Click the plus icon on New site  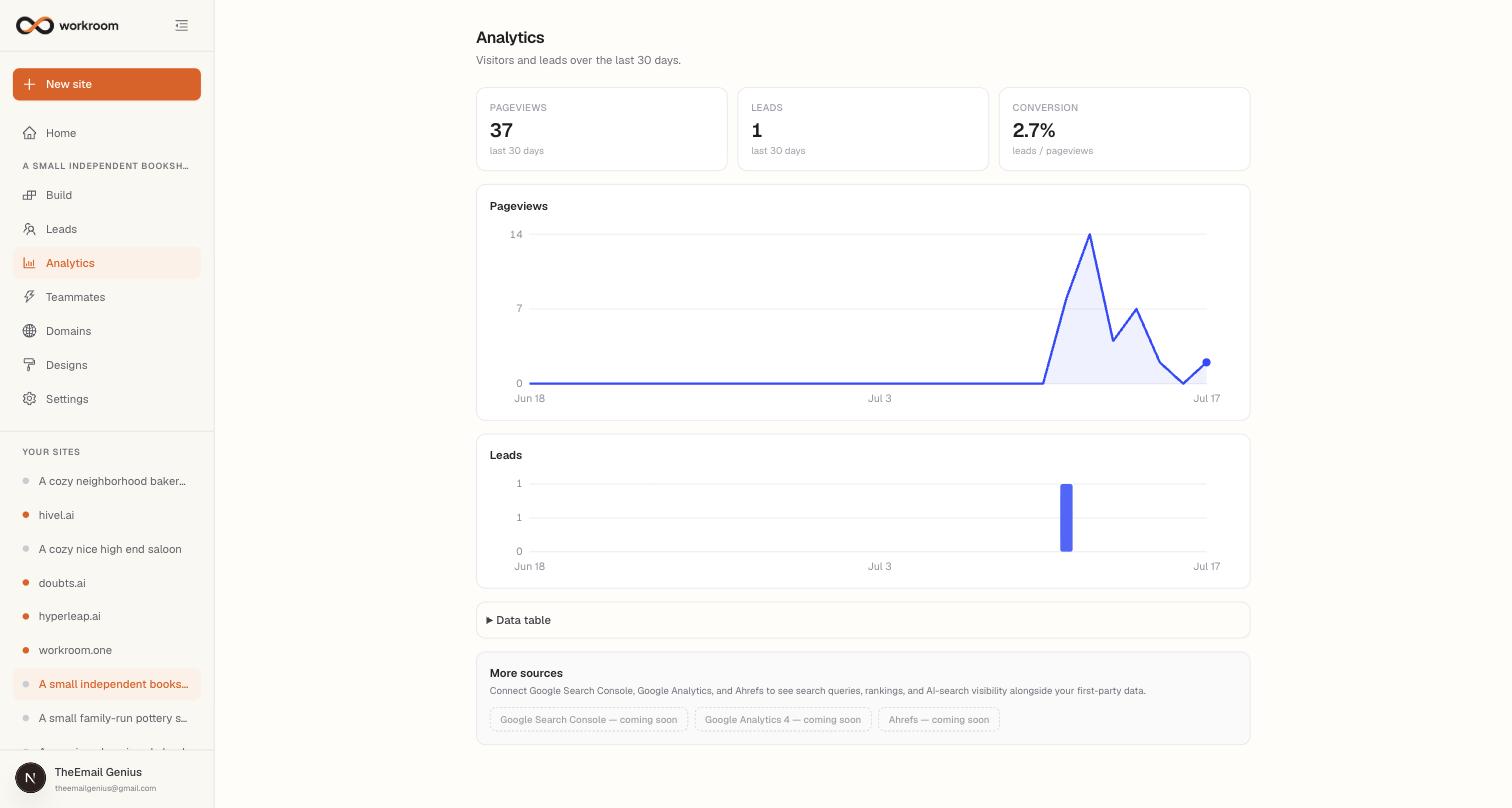30,84
